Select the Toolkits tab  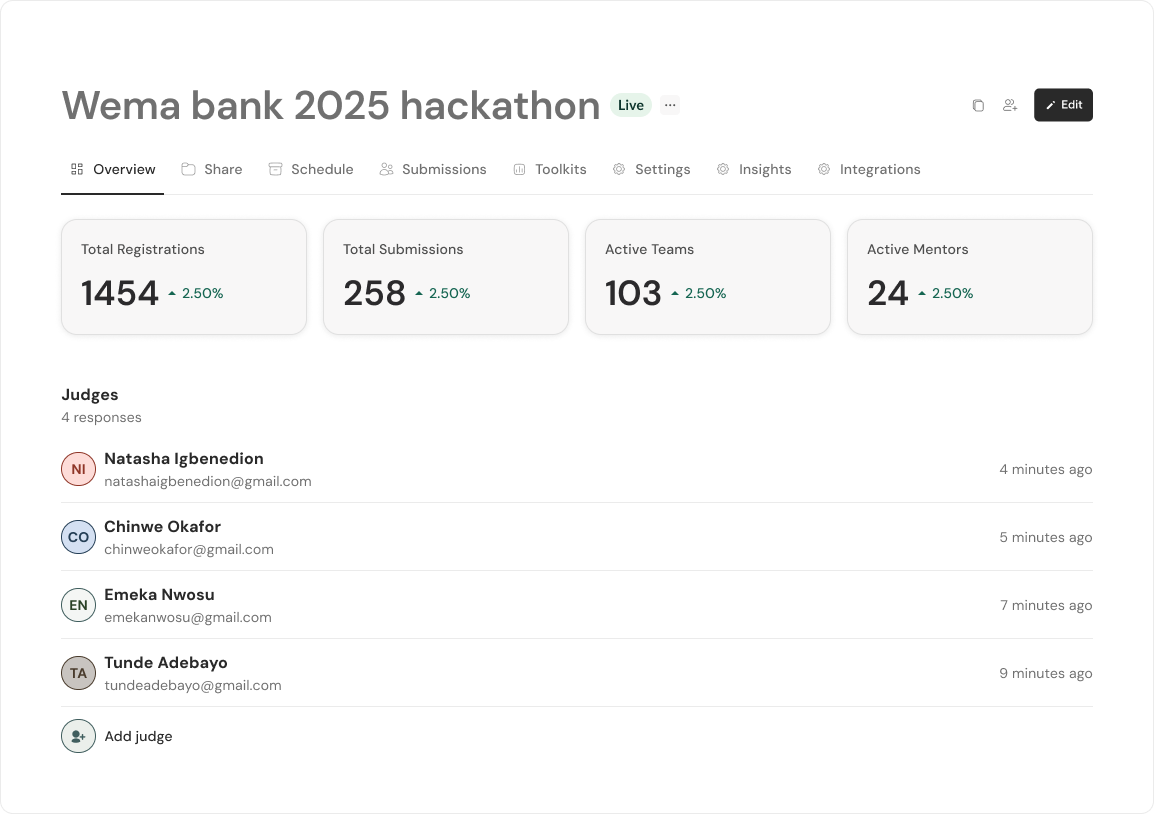click(x=550, y=169)
